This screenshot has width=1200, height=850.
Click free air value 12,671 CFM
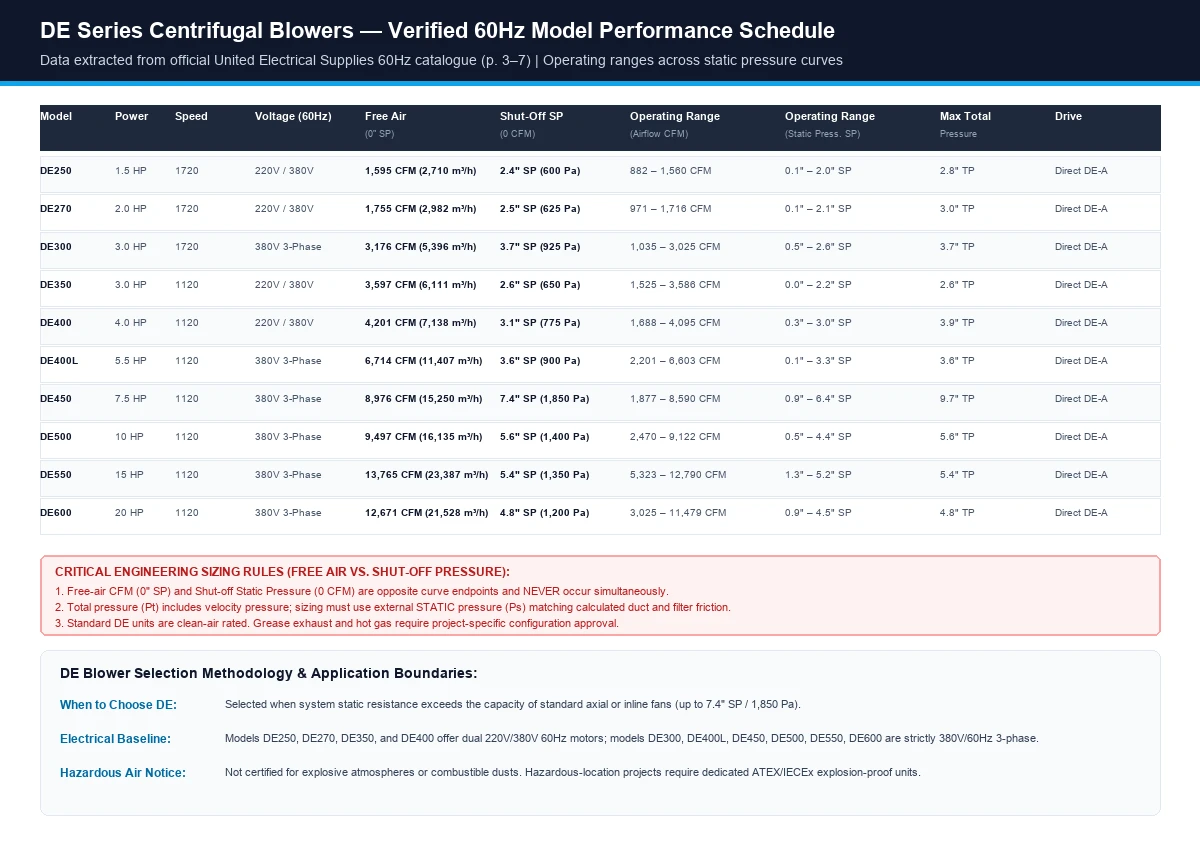pyautogui.click(x=426, y=513)
